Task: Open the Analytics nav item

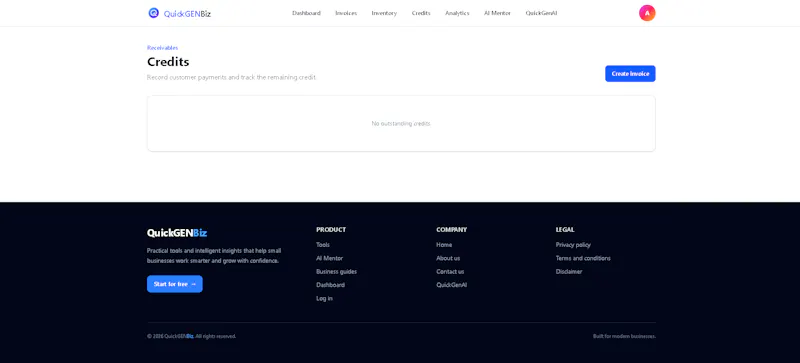Action: click(x=457, y=13)
